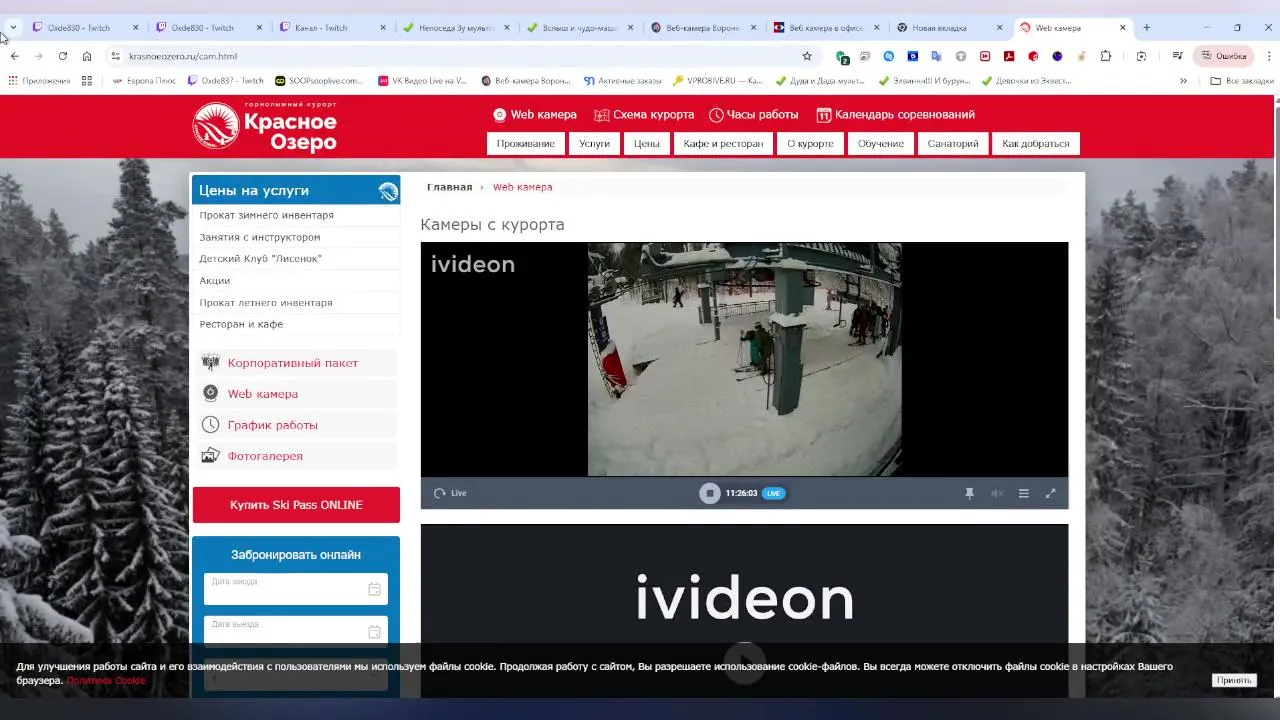Open Детский Клуб "Лисенок" in sidebar
The height and width of the screenshot is (720, 1280).
tap(260, 259)
